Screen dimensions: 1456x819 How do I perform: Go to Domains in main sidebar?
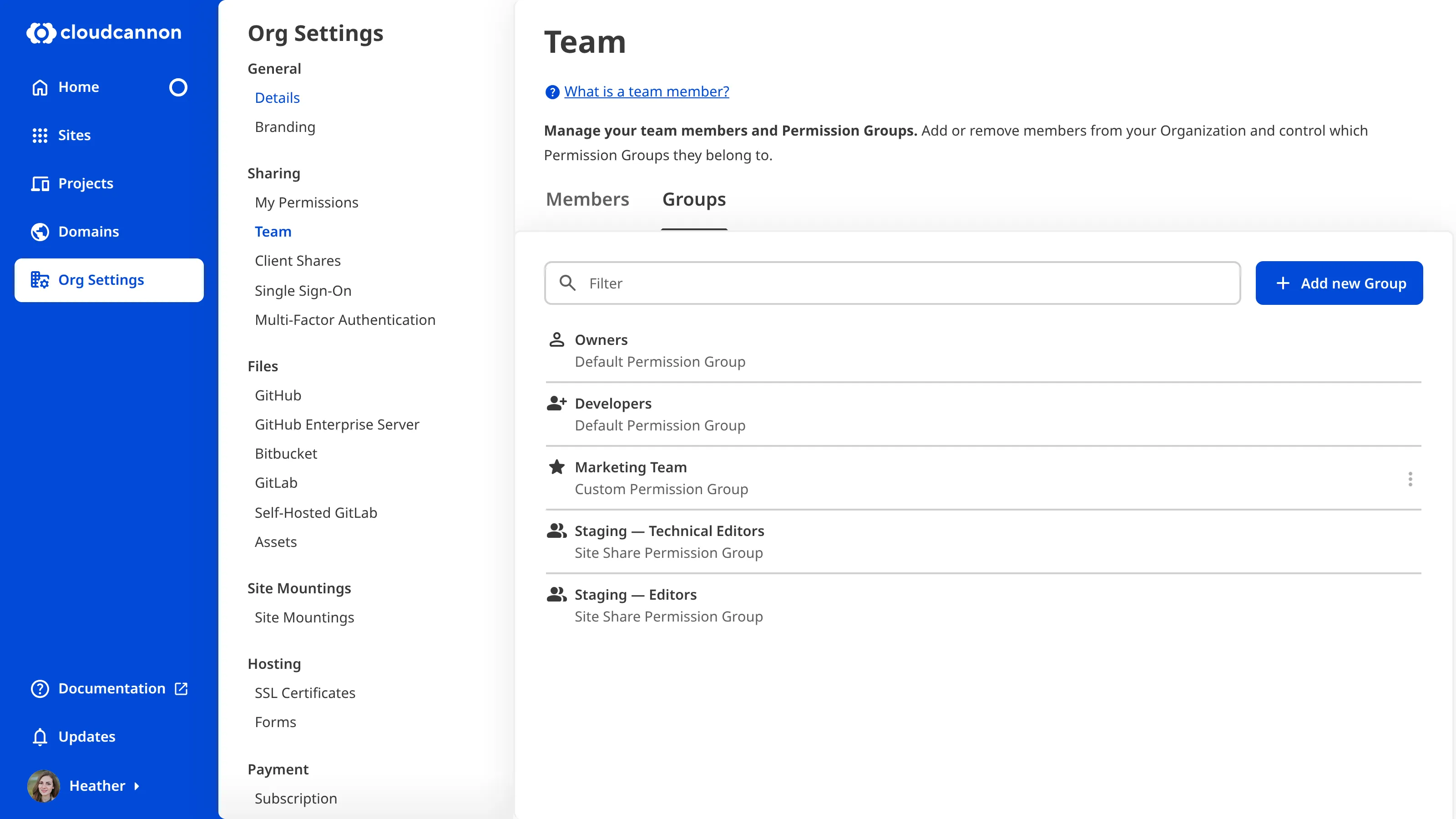(x=88, y=232)
